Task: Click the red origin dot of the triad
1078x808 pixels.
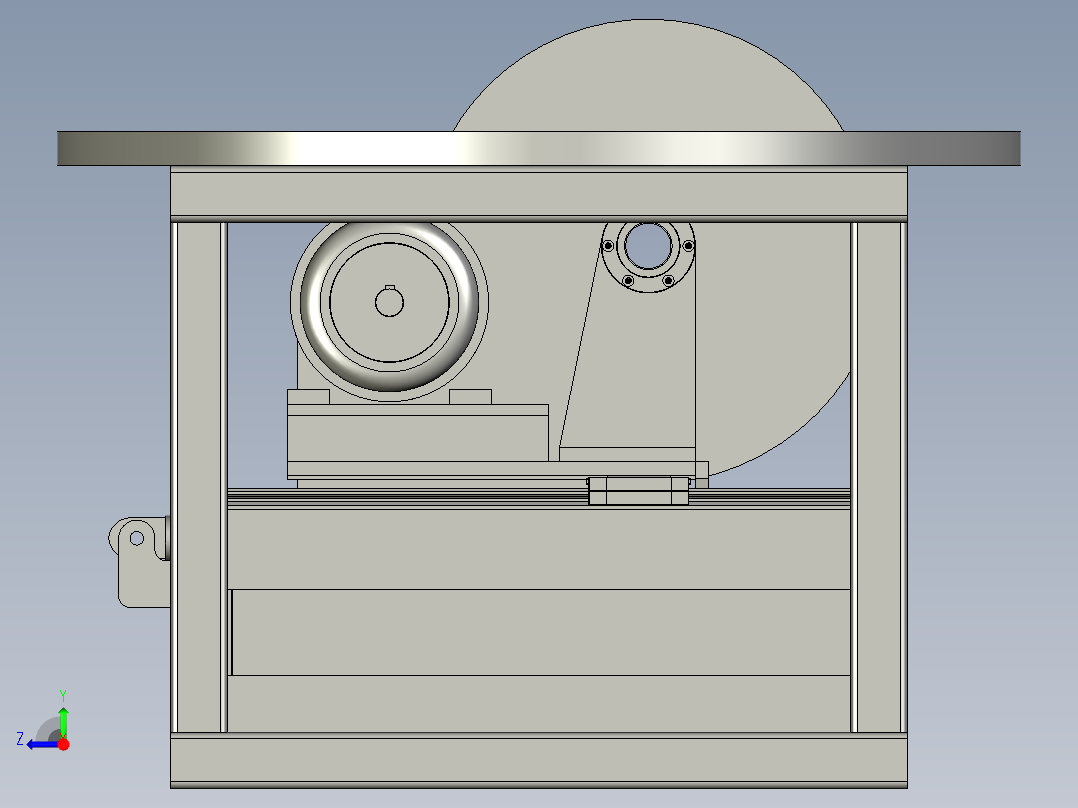Action: 64,744
